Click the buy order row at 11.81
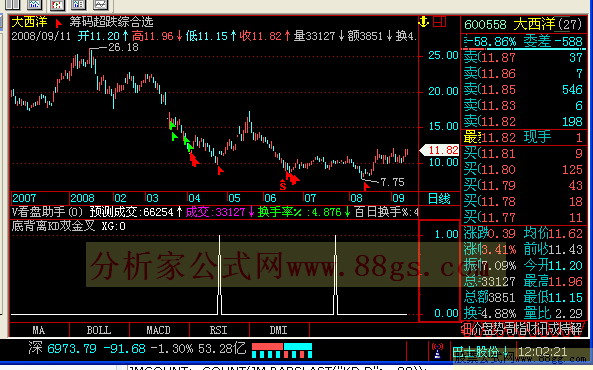Viewport: 593px width, 370px height. pyautogui.click(x=523, y=154)
